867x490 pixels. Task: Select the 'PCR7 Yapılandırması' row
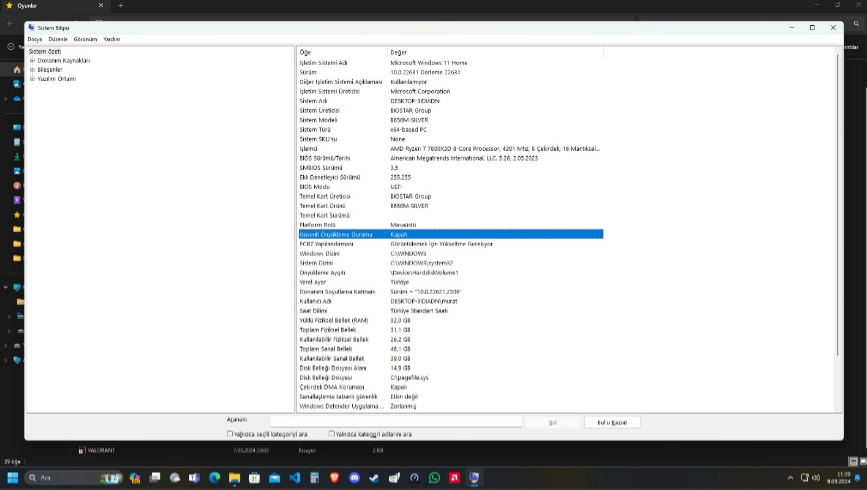(450, 244)
